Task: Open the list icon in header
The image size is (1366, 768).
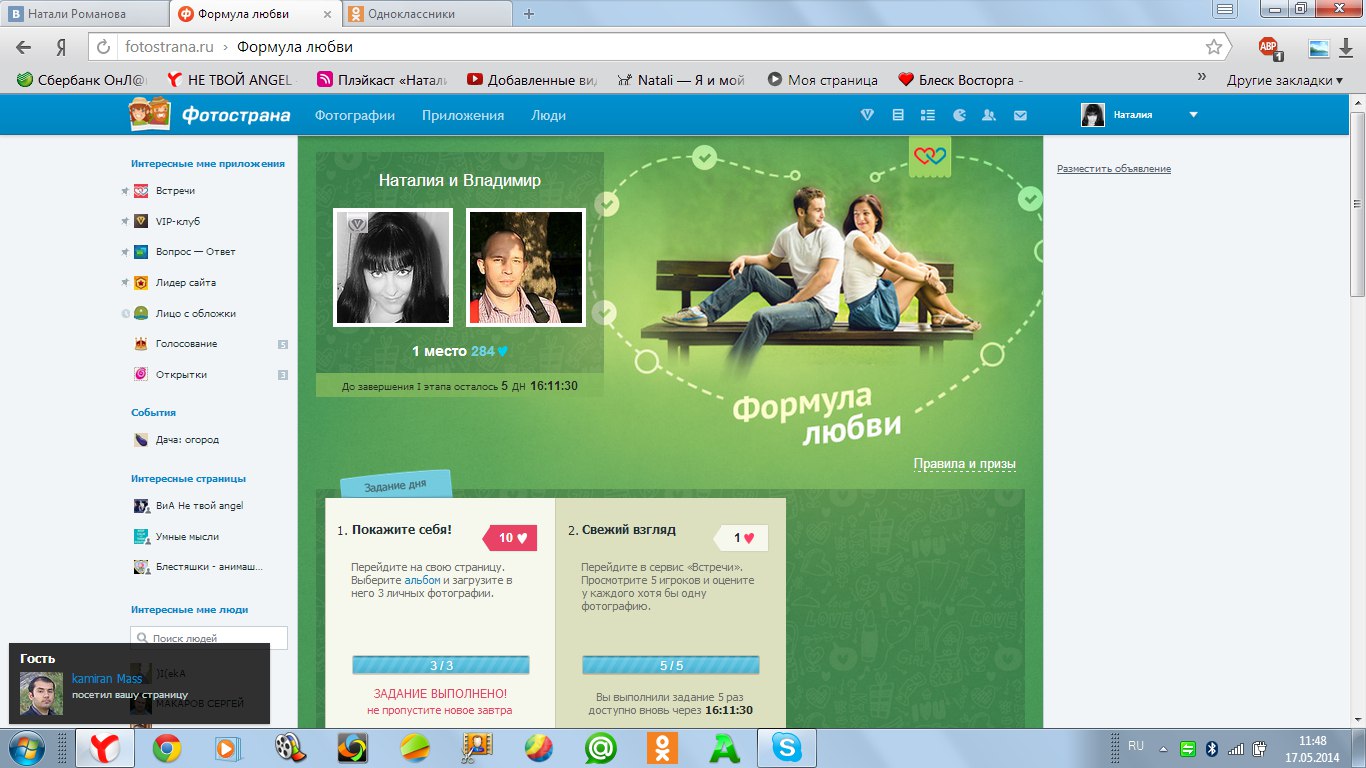Action: pos(928,115)
